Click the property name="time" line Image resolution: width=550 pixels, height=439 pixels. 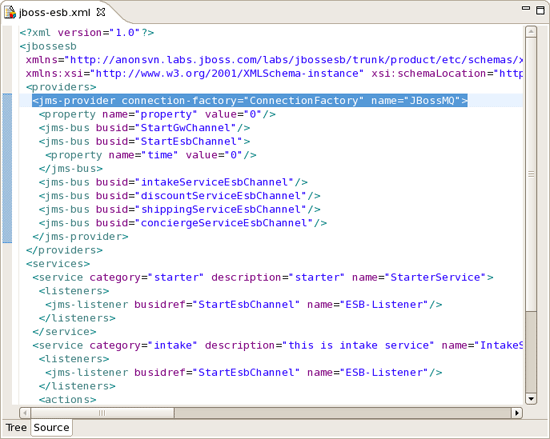(x=151, y=155)
